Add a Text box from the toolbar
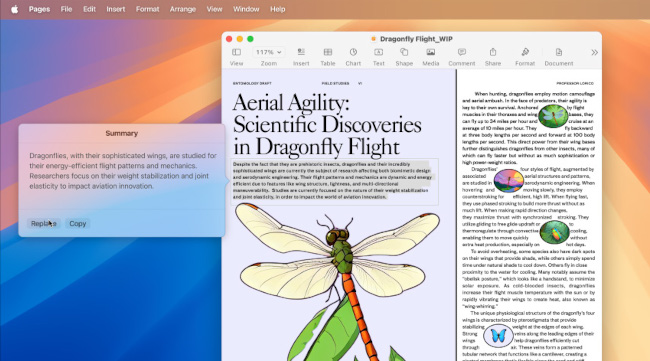The width and height of the screenshot is (650, 361). coord(378,52)
